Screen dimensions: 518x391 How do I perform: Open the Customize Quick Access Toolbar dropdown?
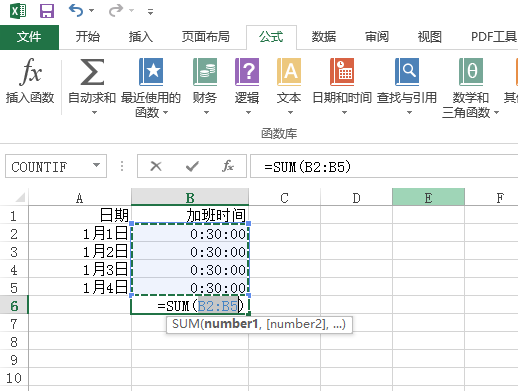click(x=150, y=12)
